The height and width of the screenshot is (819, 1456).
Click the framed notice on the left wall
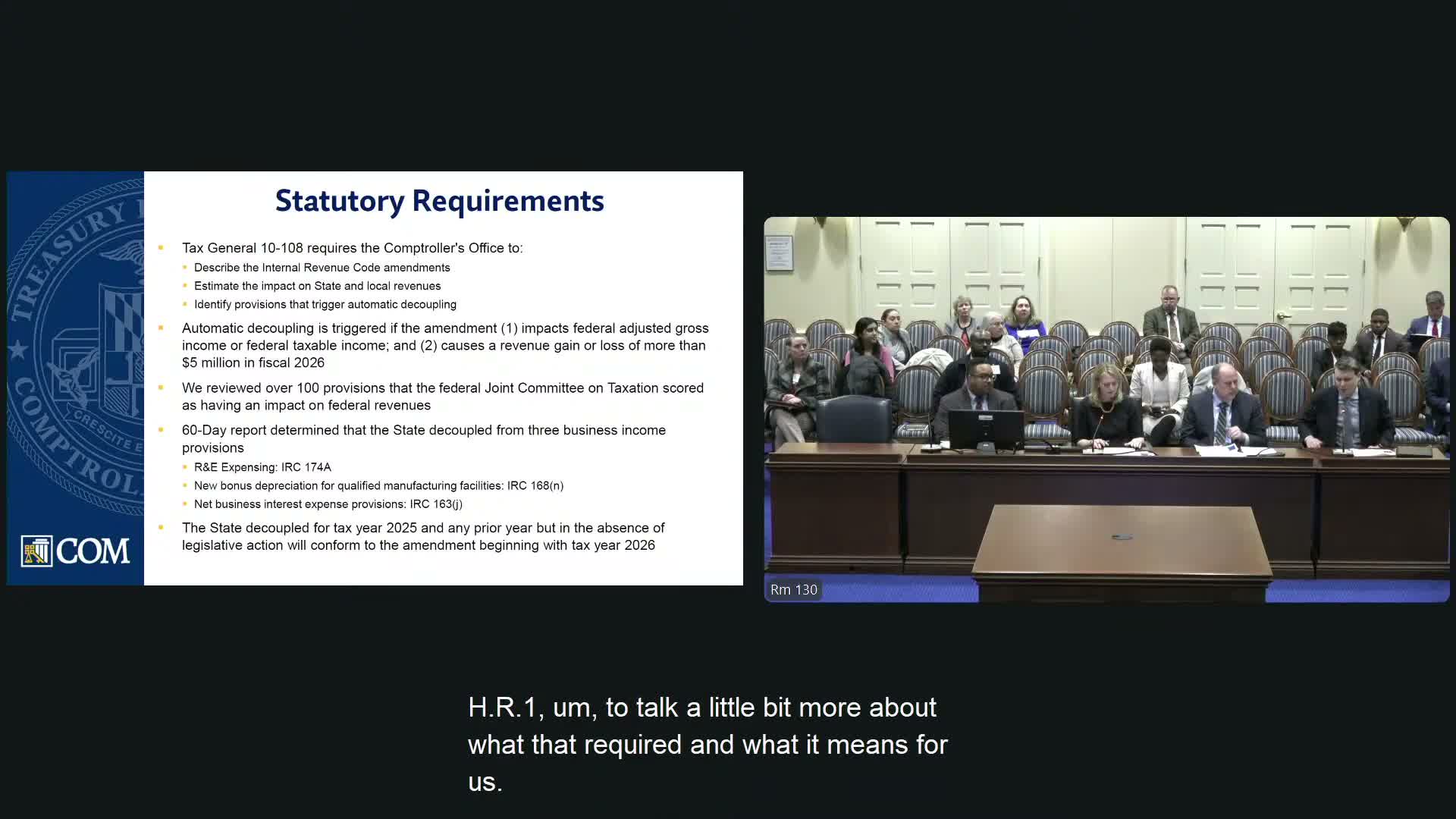(x=779, y=253)
